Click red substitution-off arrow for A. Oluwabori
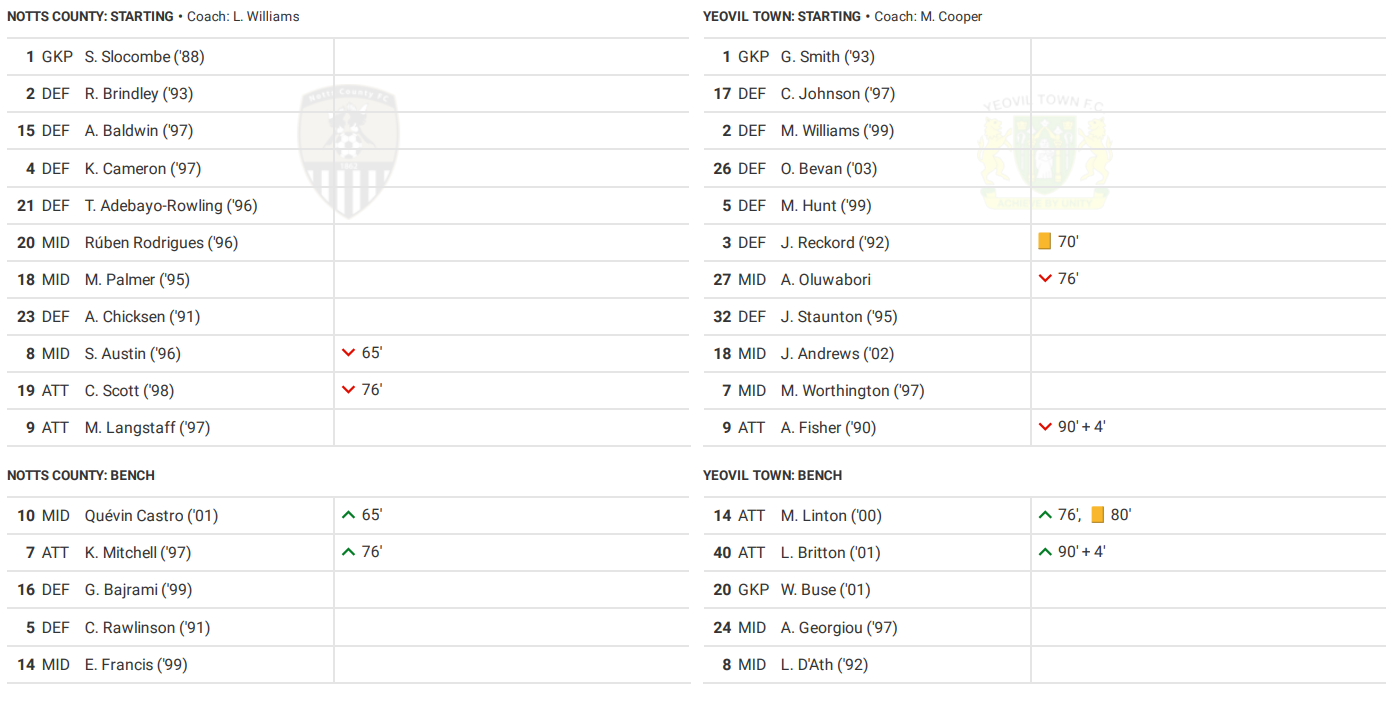Viewport: 1400px width, 701px height. [1045, 279]
